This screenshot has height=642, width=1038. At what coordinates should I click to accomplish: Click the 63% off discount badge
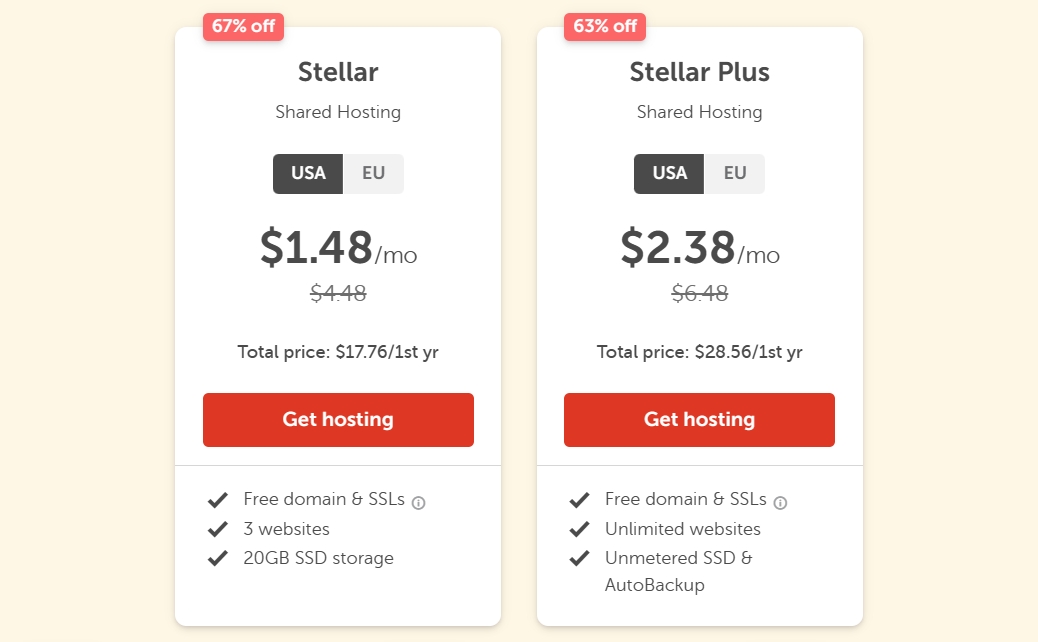point(605,26)
